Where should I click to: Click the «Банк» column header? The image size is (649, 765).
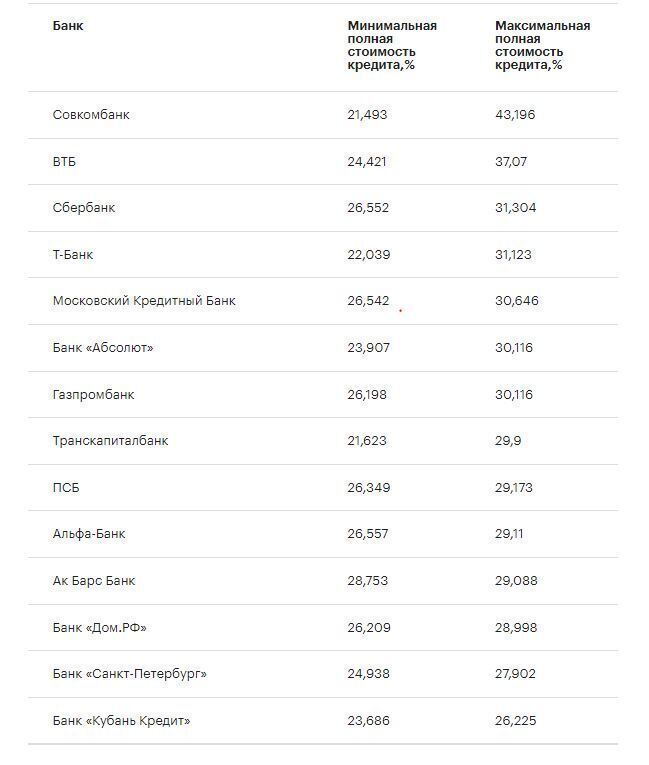click(x=68, y=26)
